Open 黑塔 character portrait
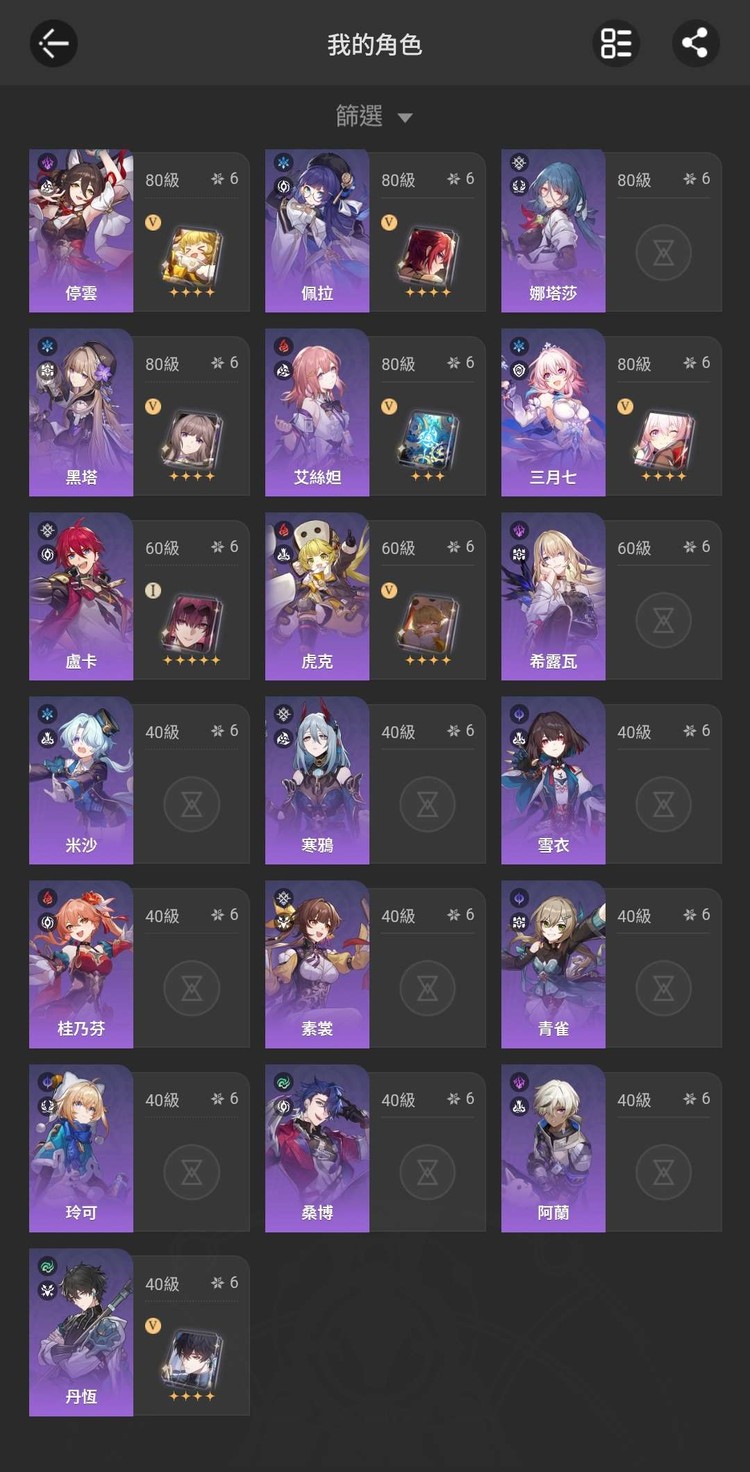 pos(81,414)
